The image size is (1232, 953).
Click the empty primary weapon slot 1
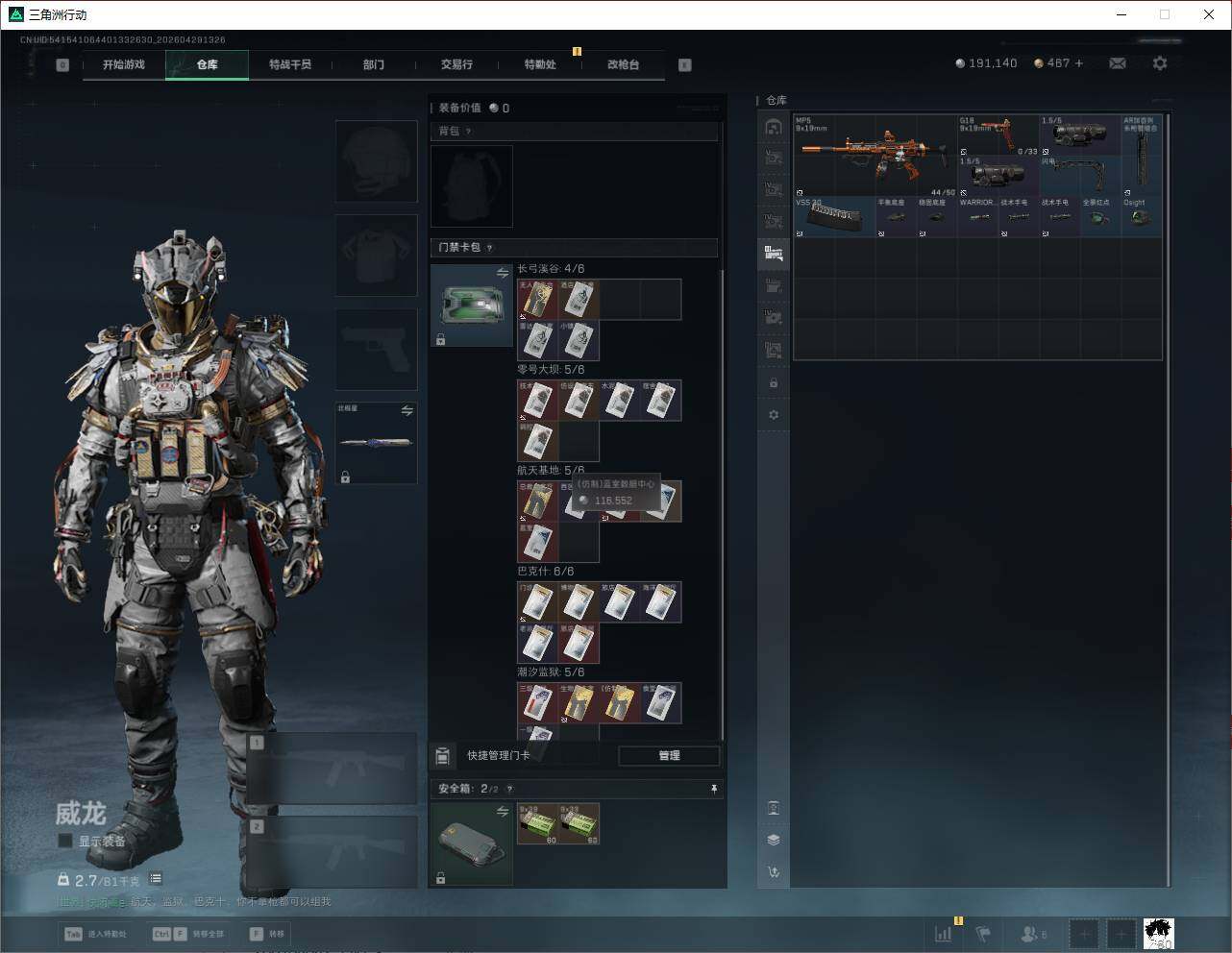[332, 770]
